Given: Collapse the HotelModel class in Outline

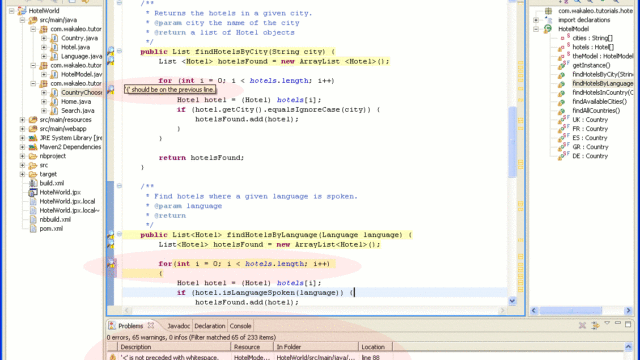Looking at the screenshot, I should [536, 29].
